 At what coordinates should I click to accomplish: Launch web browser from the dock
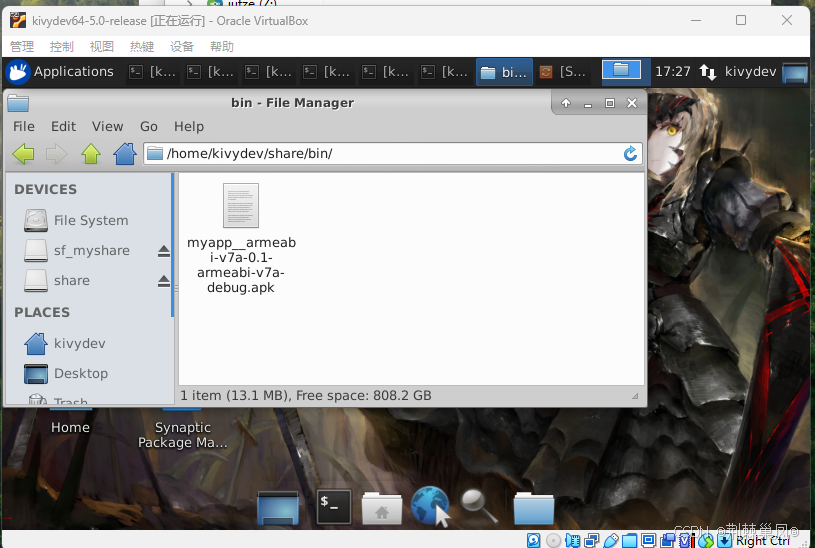(x=430, y=506)
